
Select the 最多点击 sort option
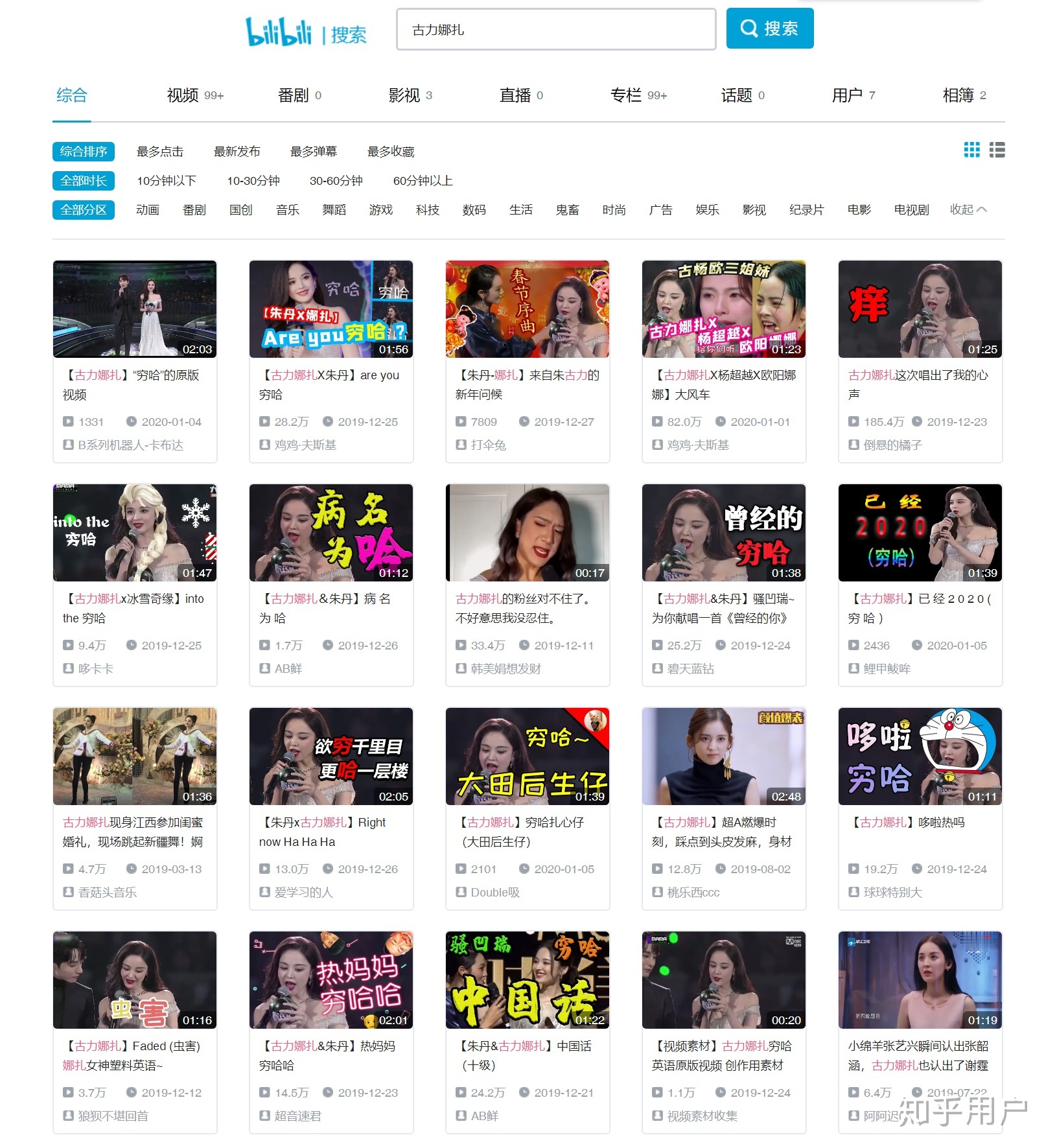[160, 152]
